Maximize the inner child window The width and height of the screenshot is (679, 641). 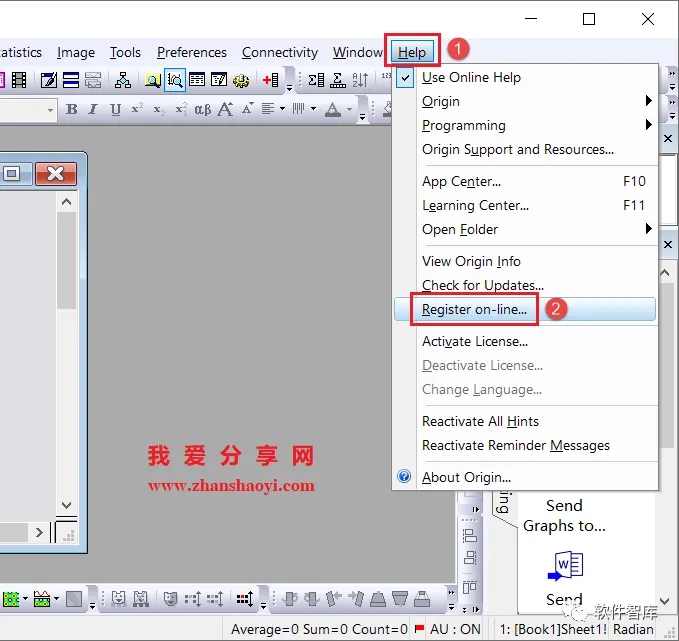click(x=13, y=174)
